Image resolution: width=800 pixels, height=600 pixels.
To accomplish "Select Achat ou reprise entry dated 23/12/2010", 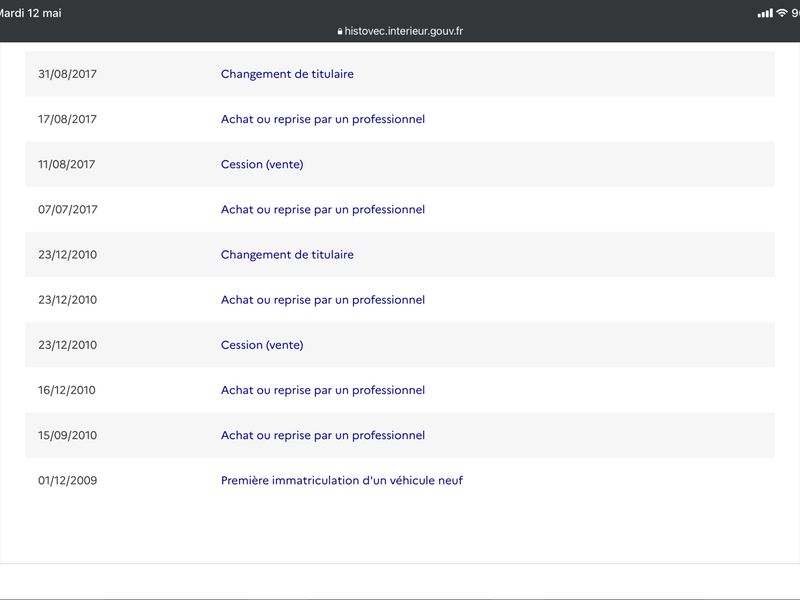I will click(x=322, y=299).
